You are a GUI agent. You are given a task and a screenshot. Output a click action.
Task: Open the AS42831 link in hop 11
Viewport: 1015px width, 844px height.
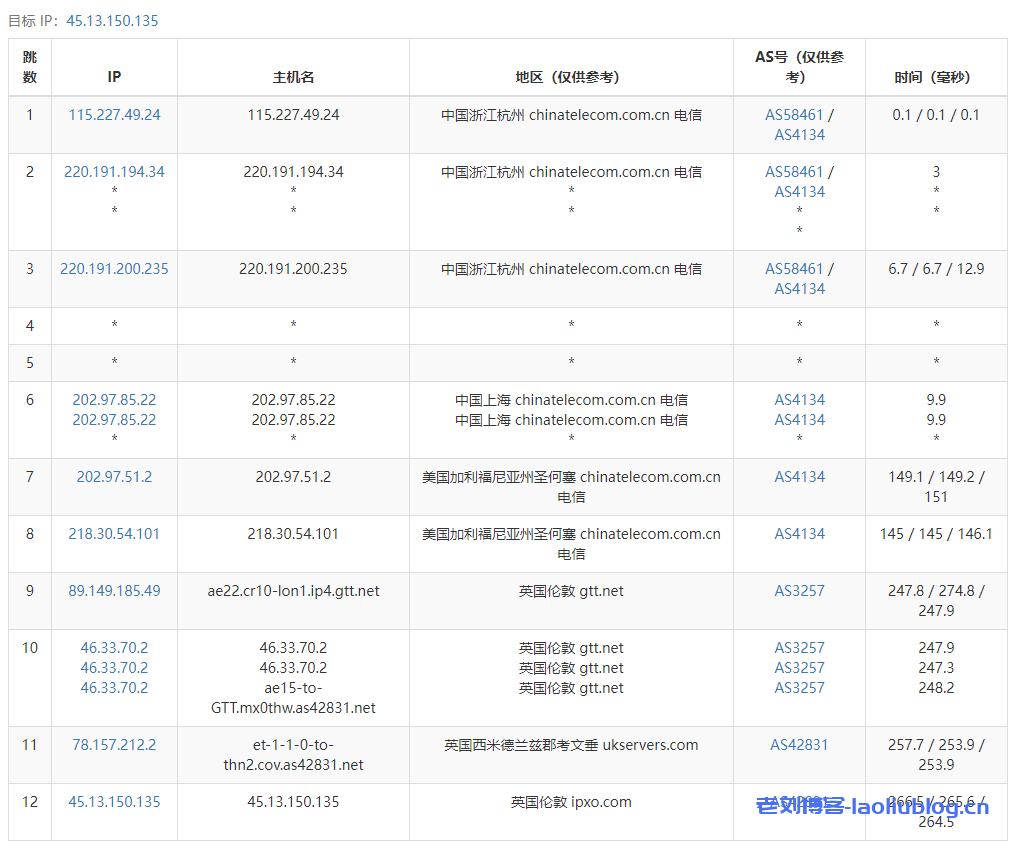pyautogui.click(x=799, y=745)
